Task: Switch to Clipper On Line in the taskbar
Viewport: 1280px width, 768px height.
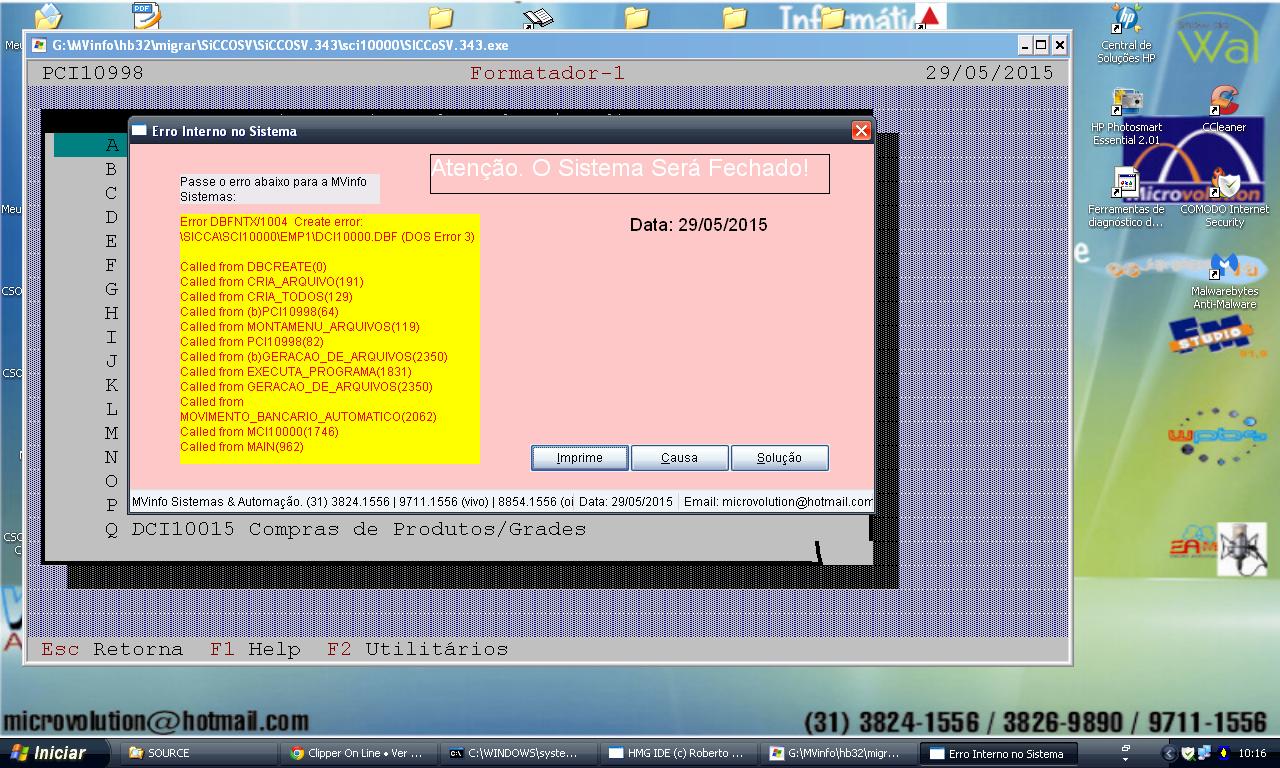Action: click(360, 753)
